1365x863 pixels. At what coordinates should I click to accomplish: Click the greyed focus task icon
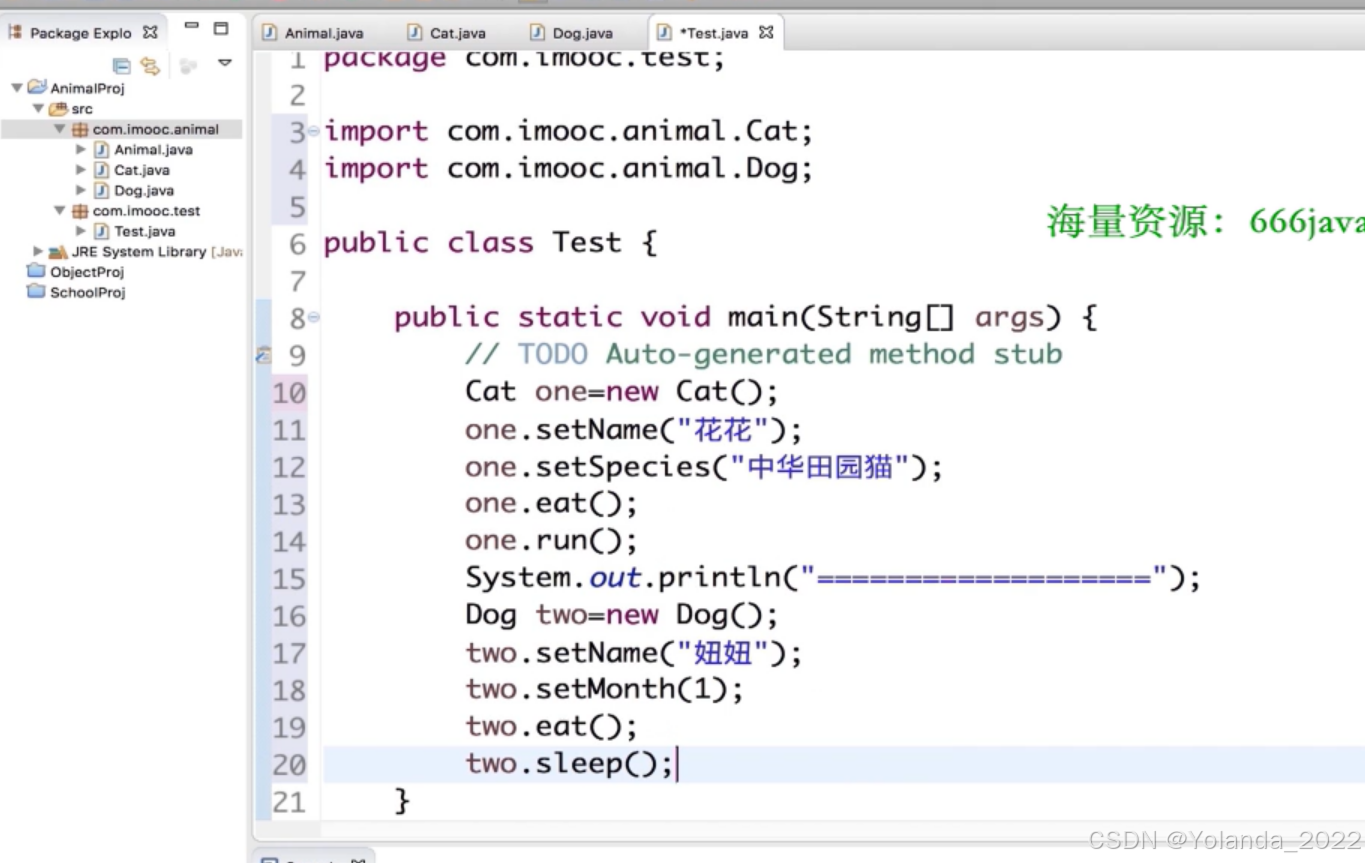[x=188, y=66]
